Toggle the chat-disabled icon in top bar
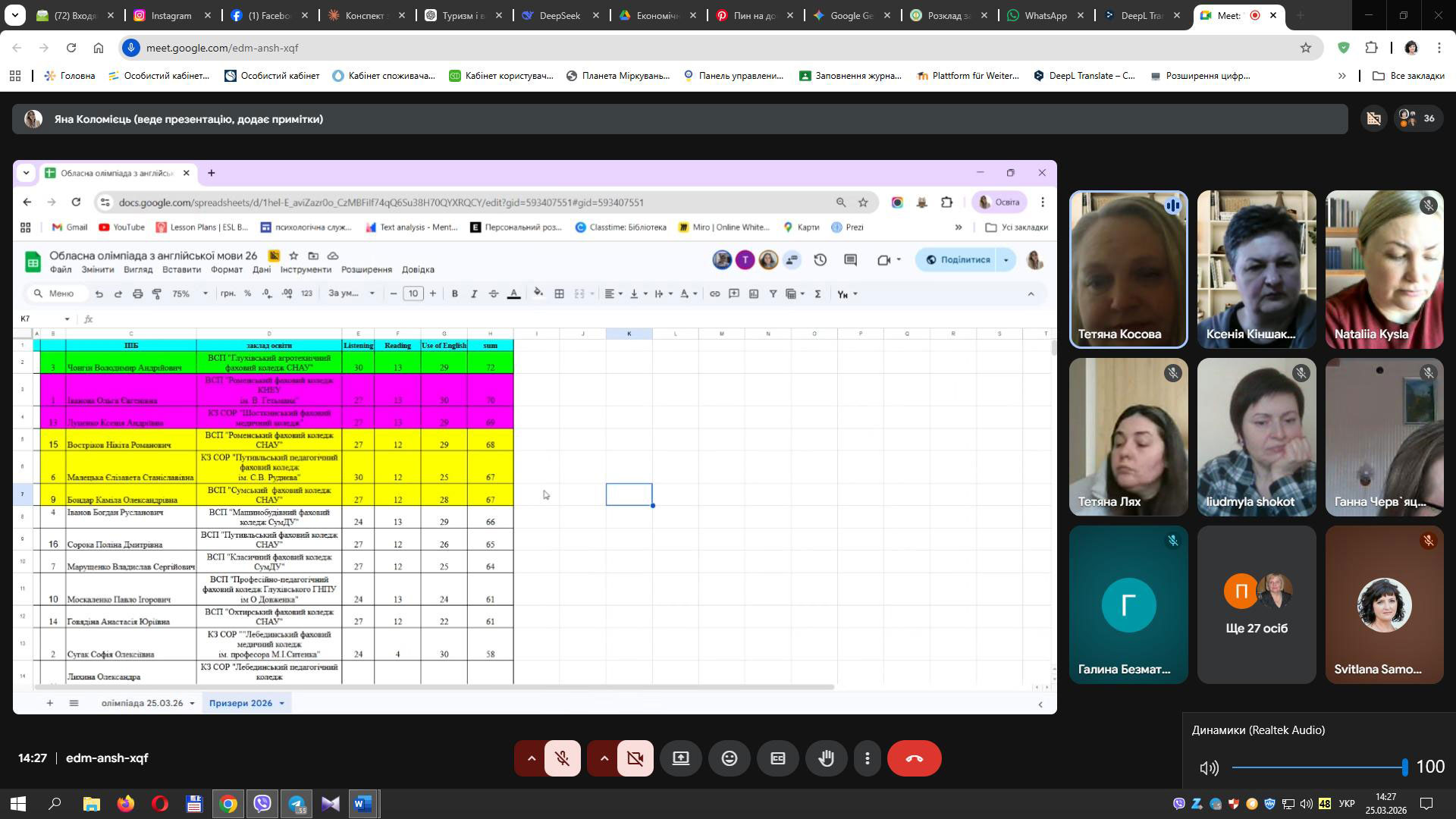1456x819 pixels. 1373,118
